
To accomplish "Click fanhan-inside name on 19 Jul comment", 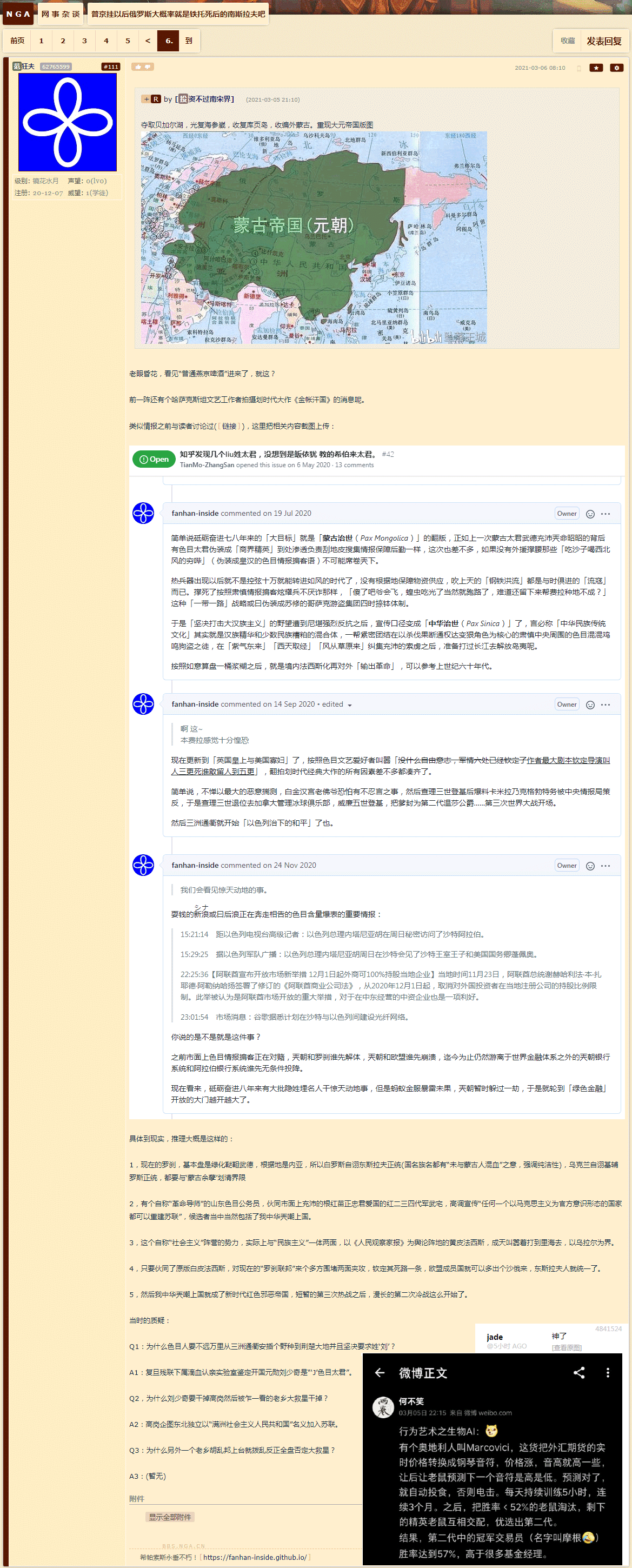I will tap(195, 514).
